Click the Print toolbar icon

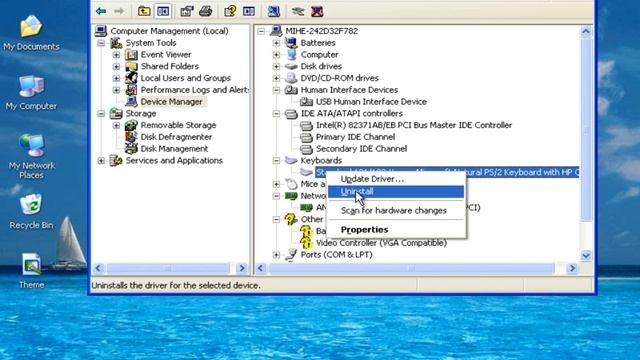(206, 11)
